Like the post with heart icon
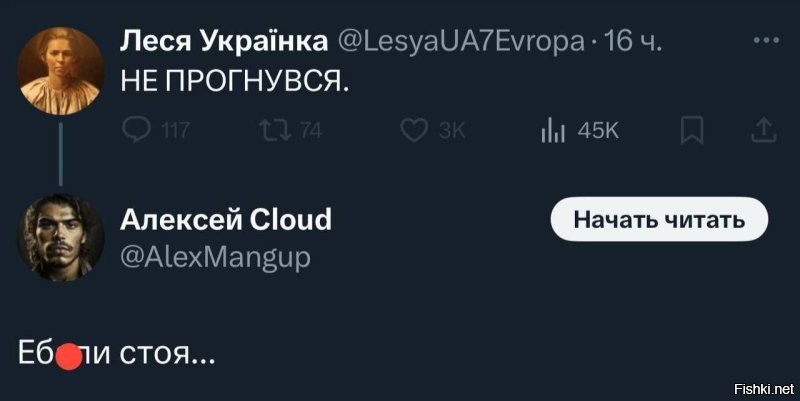 click(414, 131)
